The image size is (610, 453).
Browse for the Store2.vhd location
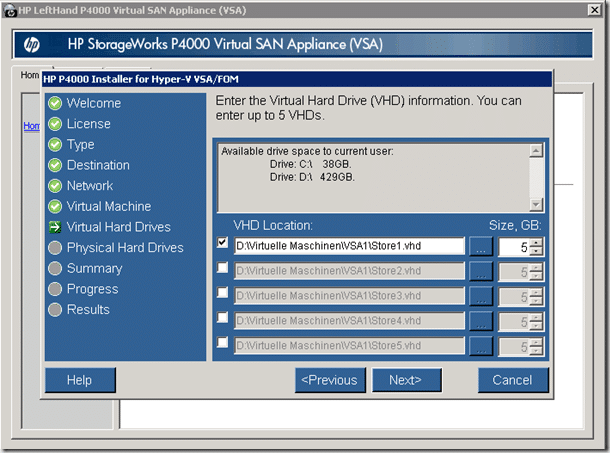coord(481,271)
